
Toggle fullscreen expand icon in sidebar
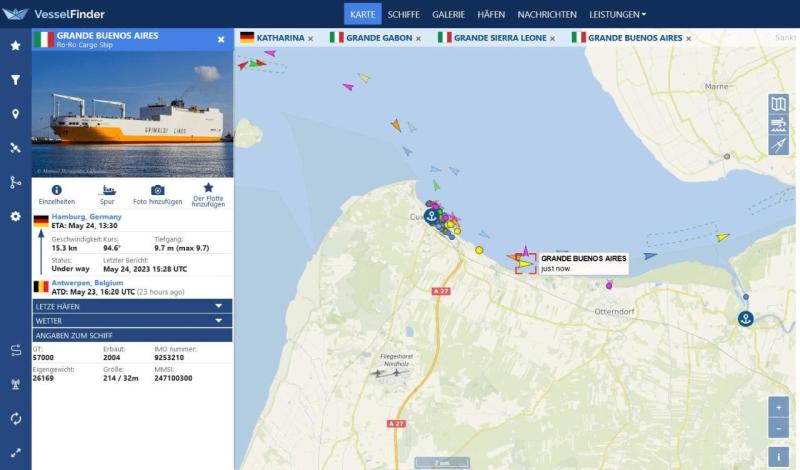point(16,453)
